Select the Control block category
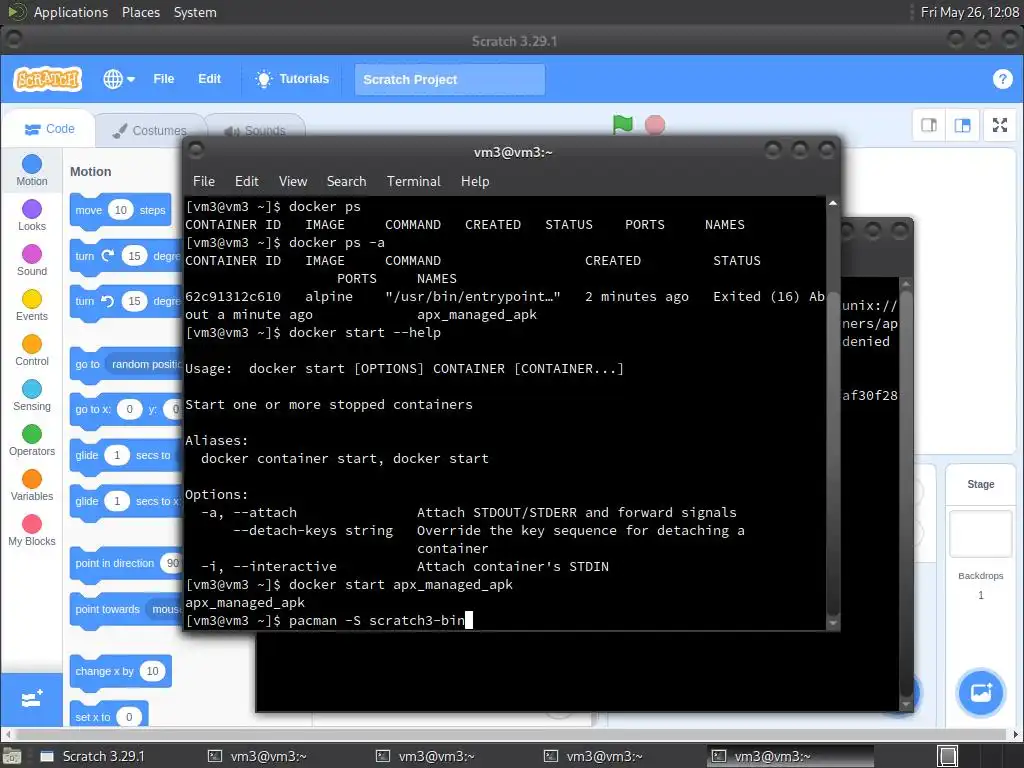The width and height of the screenshot is (1024, 768). (31, 351)
